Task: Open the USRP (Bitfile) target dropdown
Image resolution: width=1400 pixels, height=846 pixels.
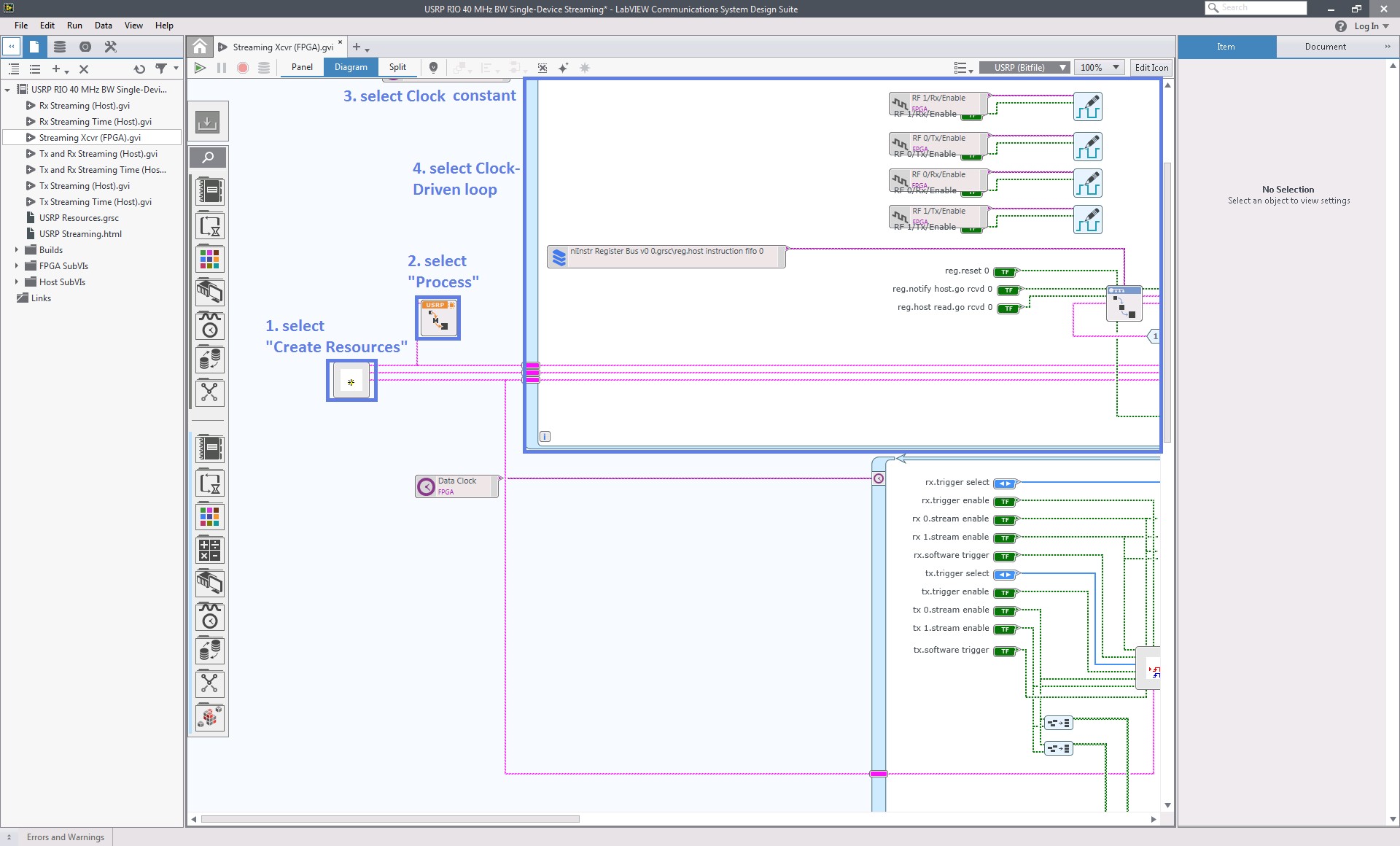Action: pyautogui.click(x=1024, y=68)
